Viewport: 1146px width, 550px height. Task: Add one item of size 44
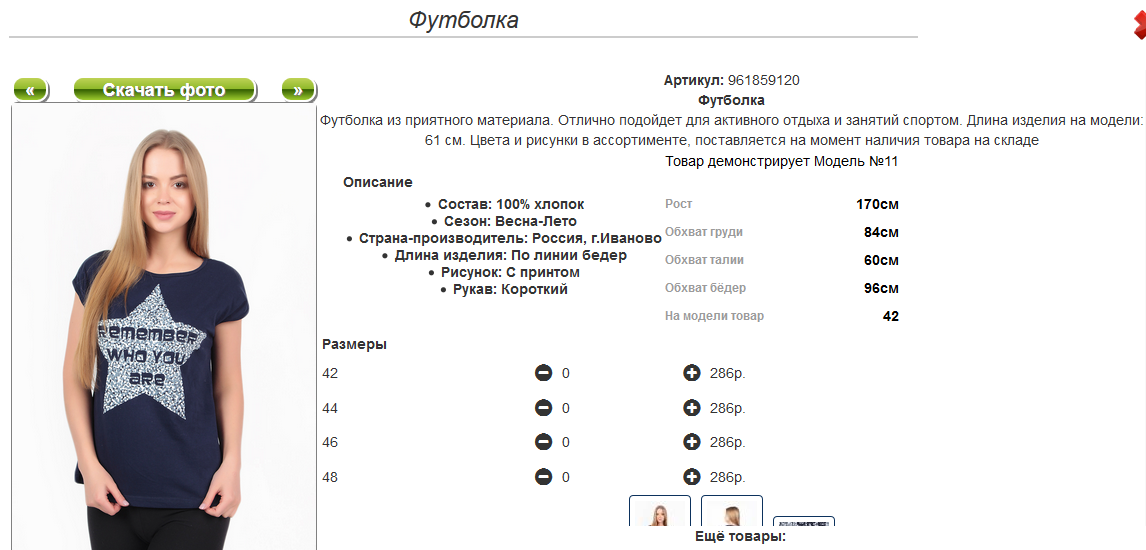point(691,408)
